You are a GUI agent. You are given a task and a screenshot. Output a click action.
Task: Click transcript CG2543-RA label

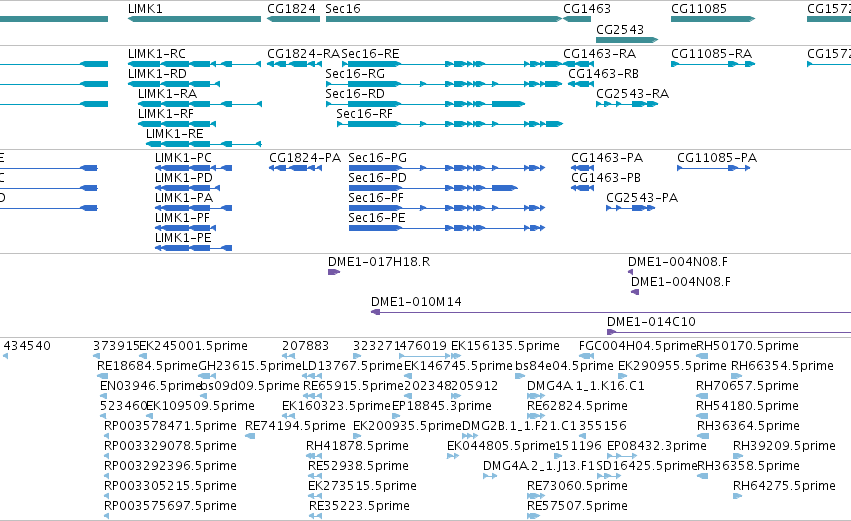[632, 94]
